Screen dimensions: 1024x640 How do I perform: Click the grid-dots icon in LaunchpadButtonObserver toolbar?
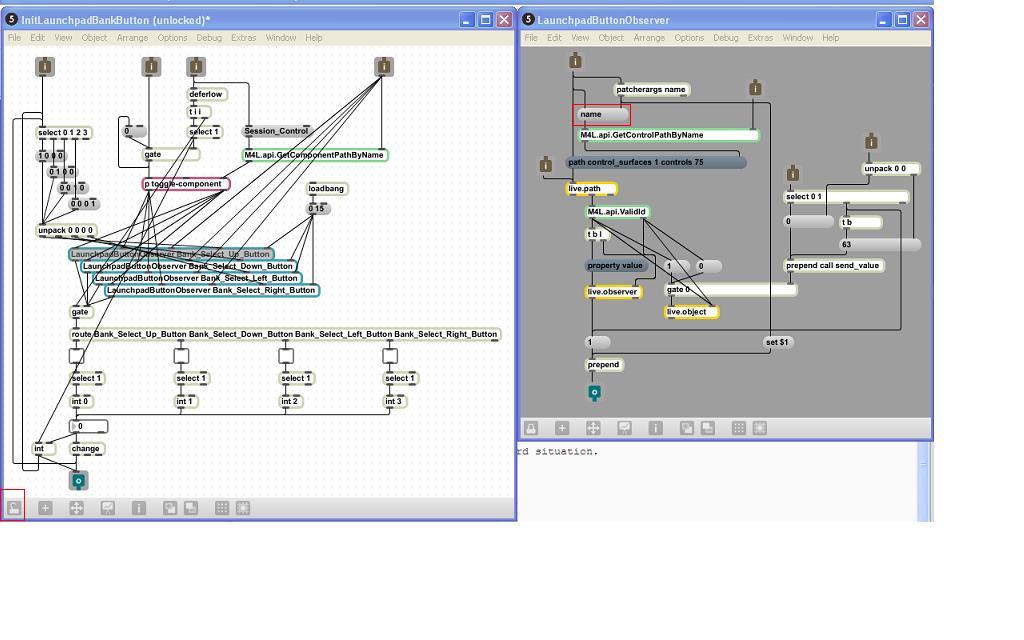(739, 428)
